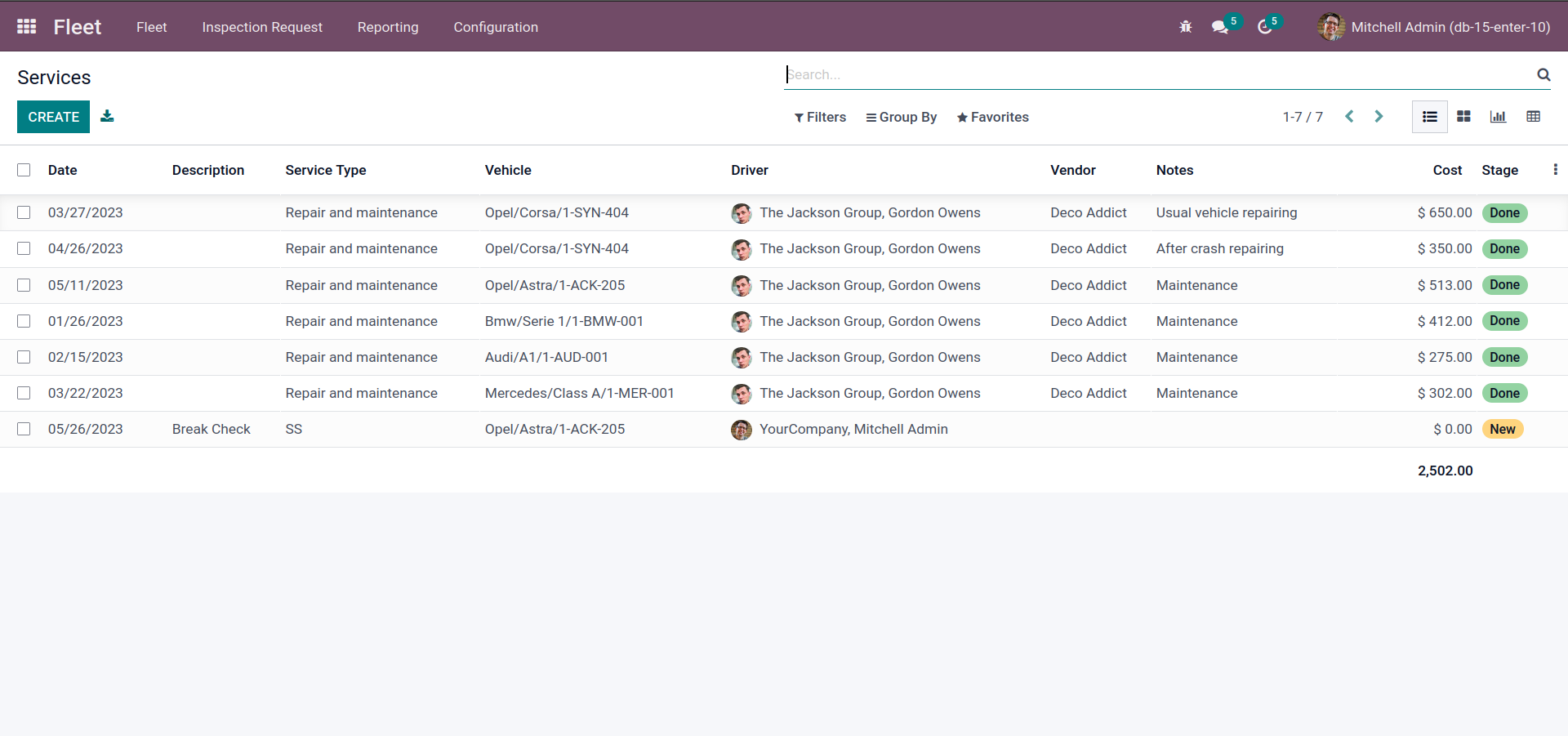The width and height of the screenshot is (1568, 736).
Task: Open activities clock icon
Action: coord(1265,27)
